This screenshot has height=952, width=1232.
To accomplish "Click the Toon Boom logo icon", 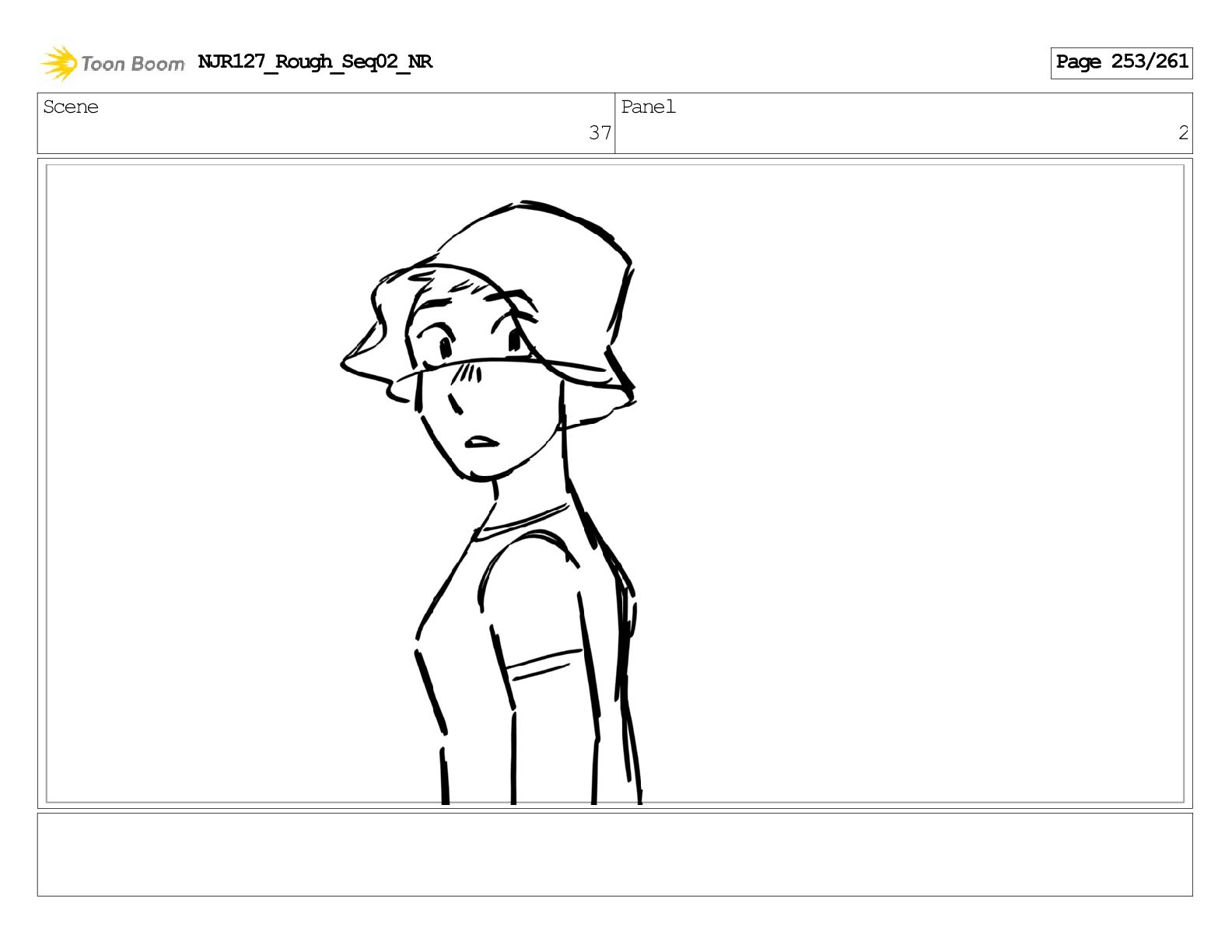I will 59,63.
